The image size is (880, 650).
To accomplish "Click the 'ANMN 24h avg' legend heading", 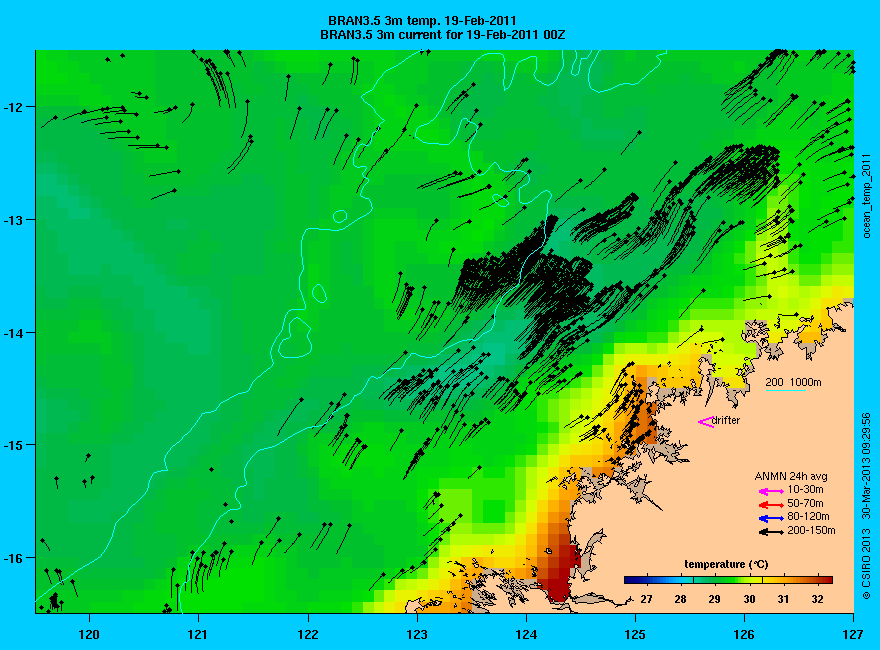I will [791, 477].
